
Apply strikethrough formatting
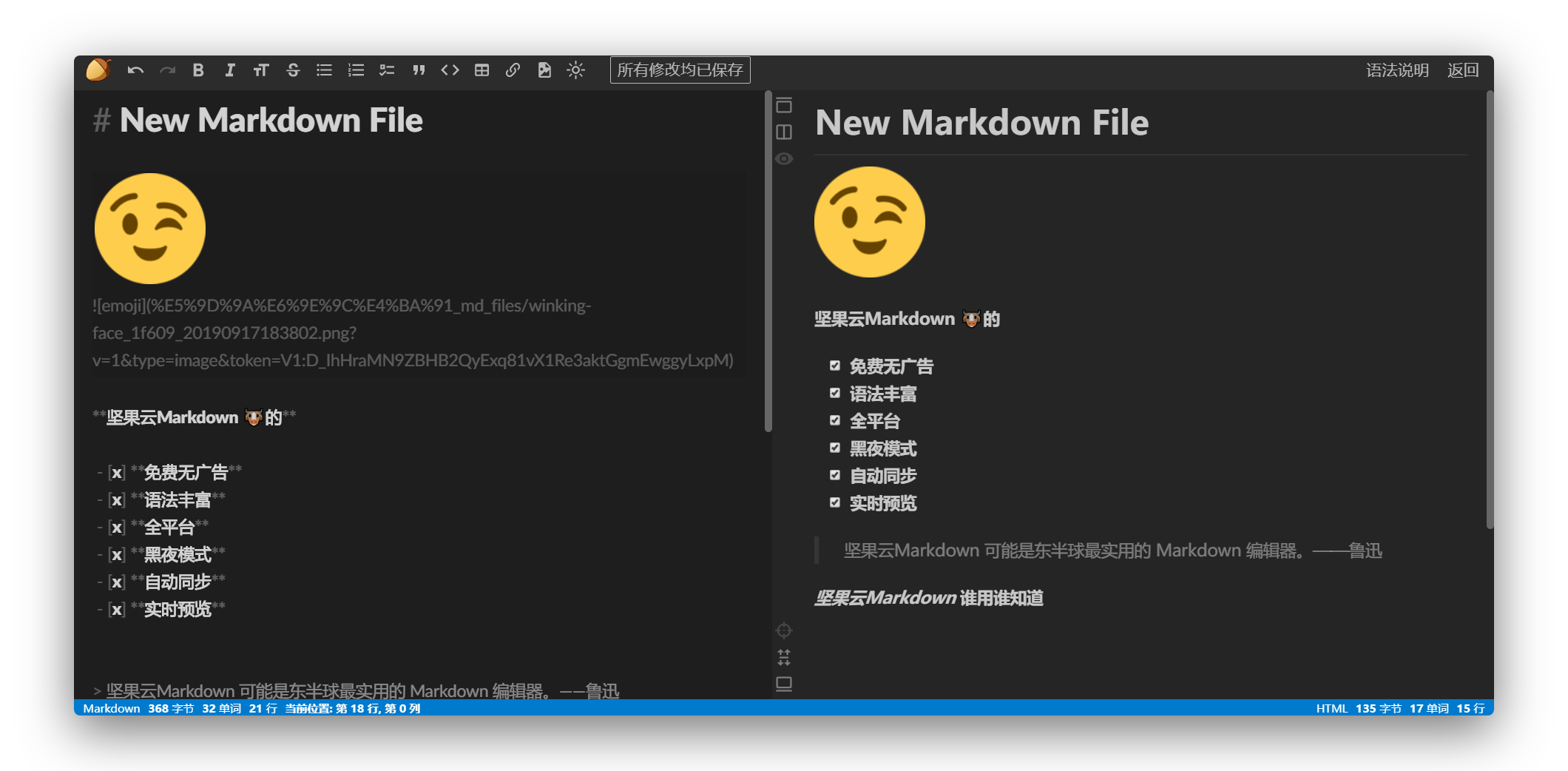(293, 70)
